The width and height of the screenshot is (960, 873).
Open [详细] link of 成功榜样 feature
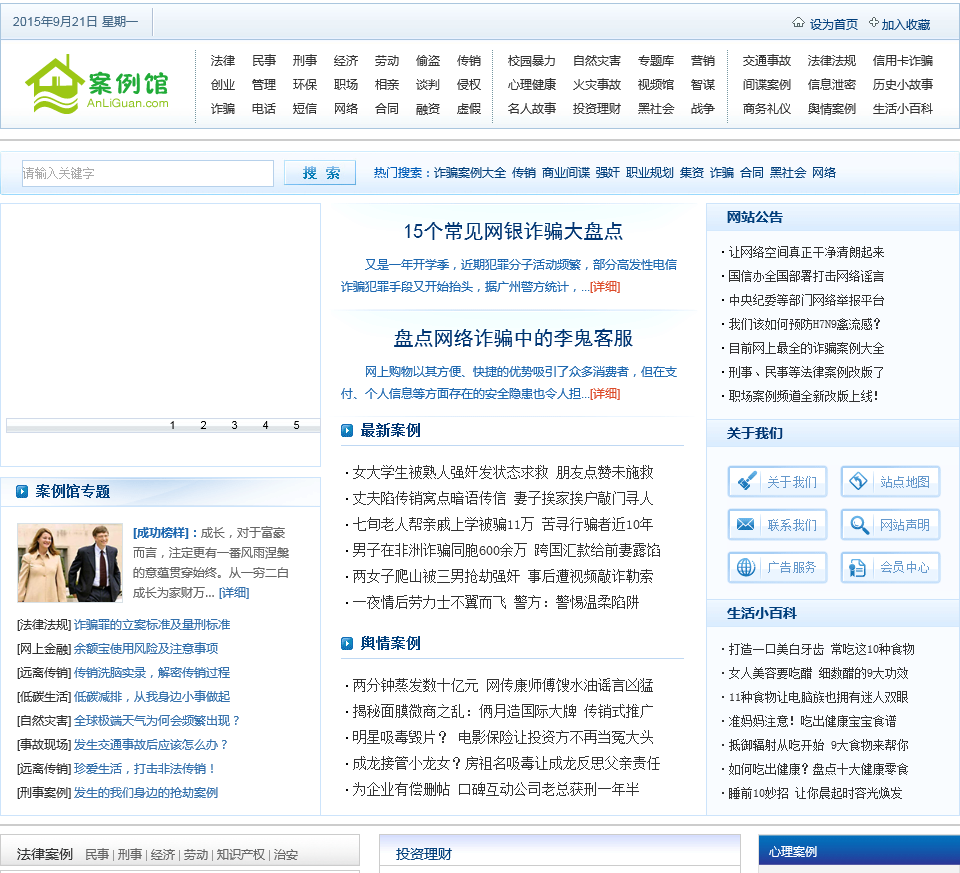coord(234,593)
